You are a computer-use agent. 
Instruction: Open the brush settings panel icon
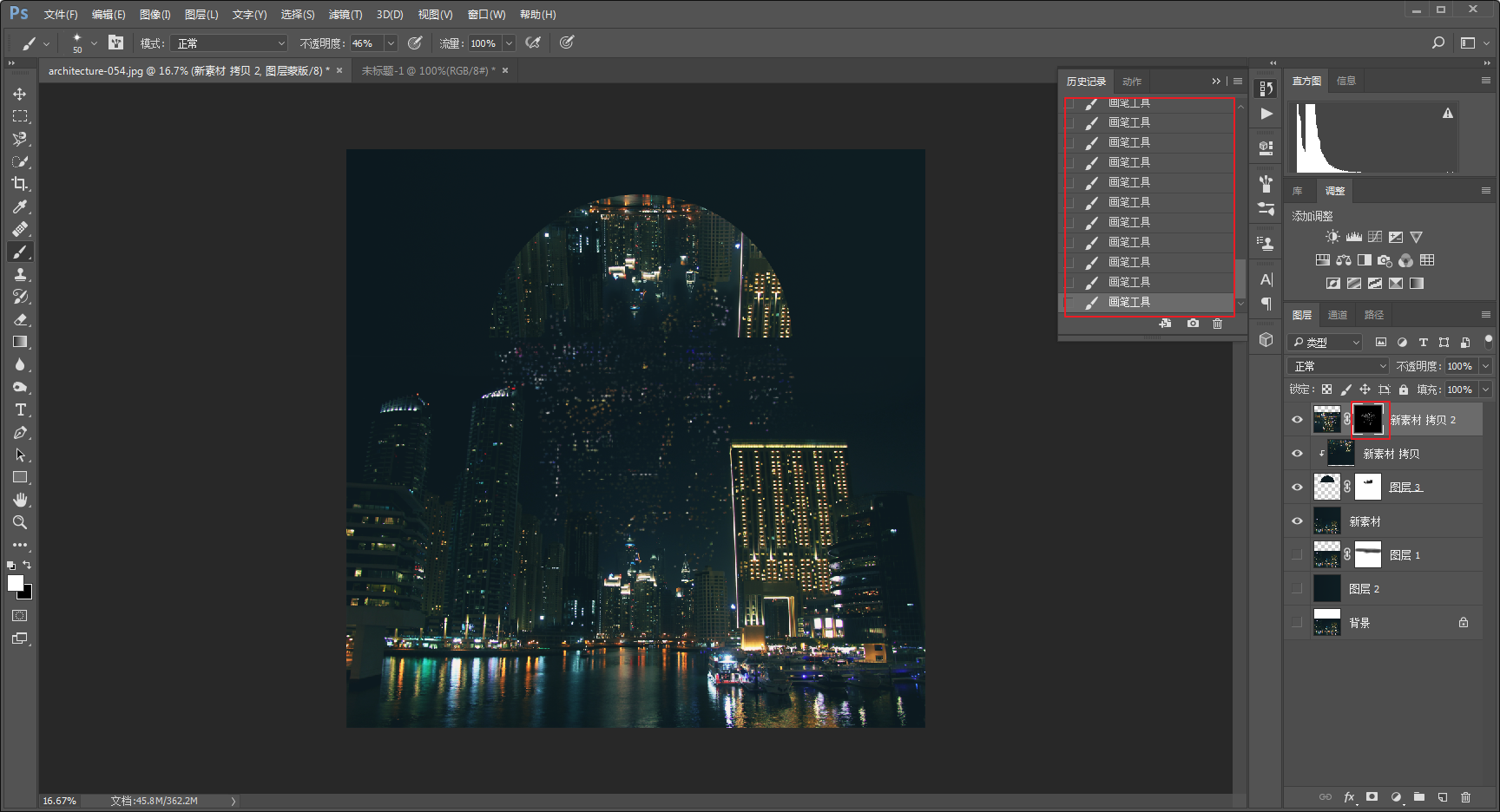point(116,43)
